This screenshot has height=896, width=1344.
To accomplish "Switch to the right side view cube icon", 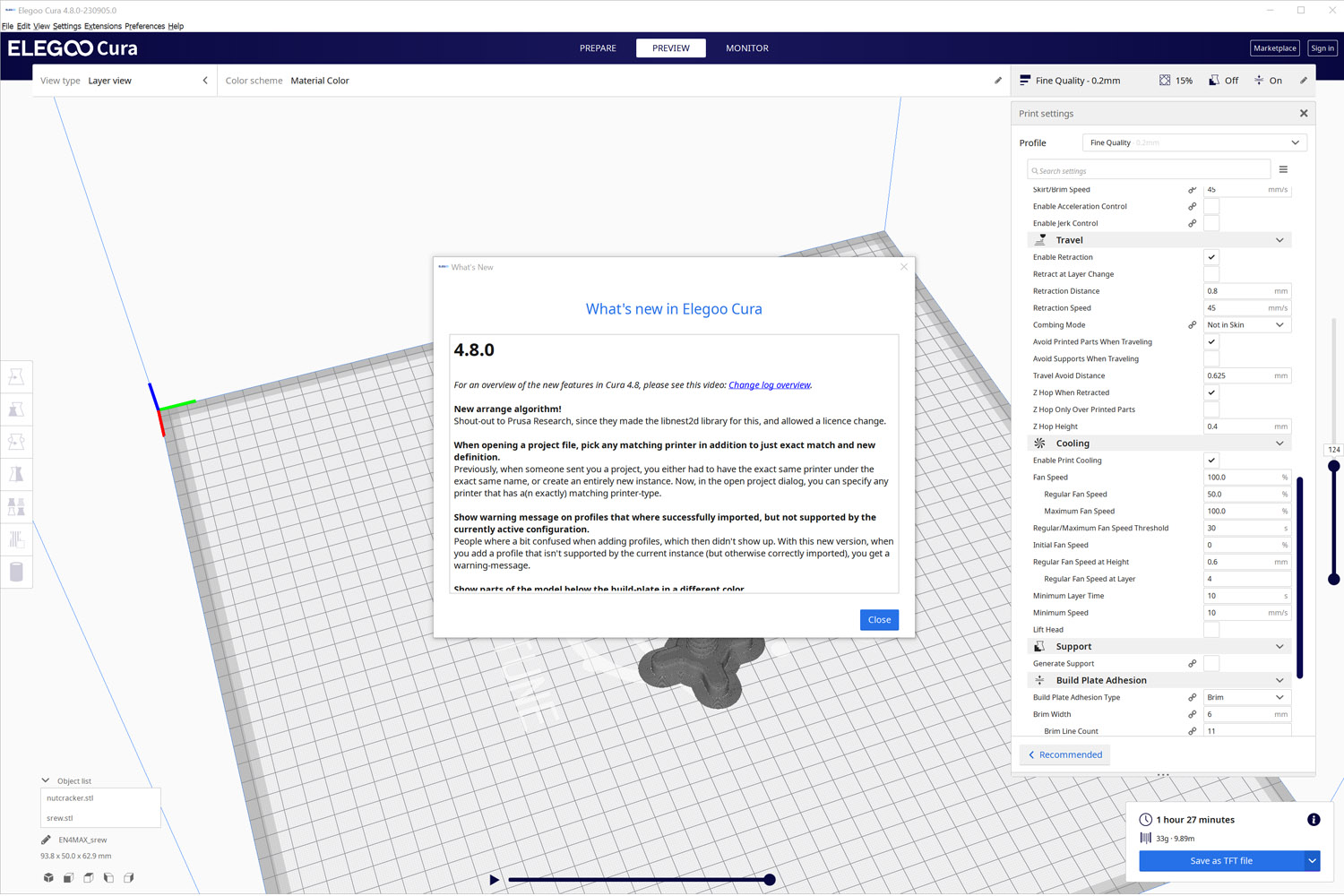I will 129,878.
